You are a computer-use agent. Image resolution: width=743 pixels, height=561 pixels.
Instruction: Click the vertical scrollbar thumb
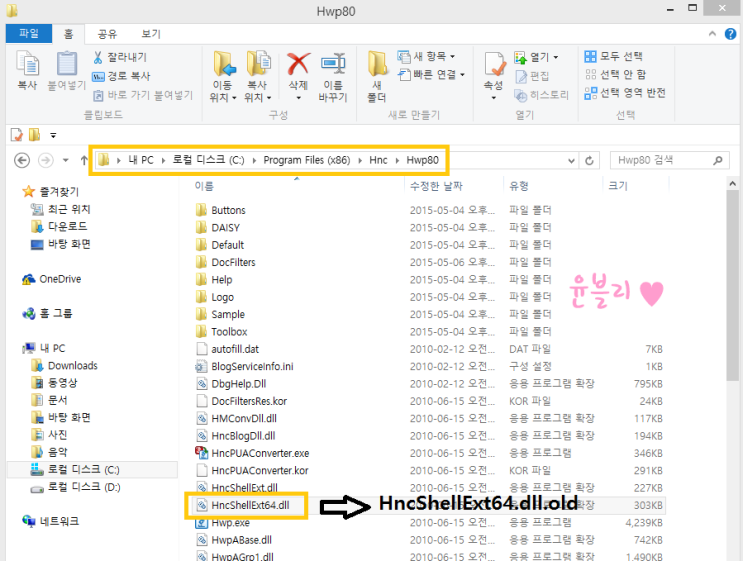pyautogui.click(x=733, y=284)
